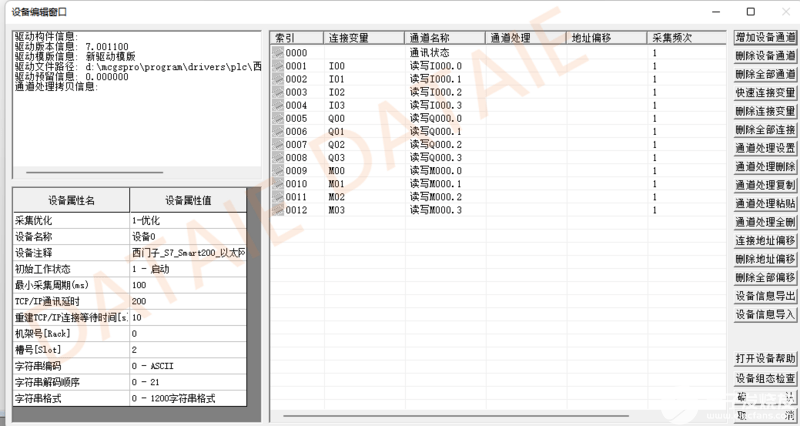Edit 设备注释 value 西门子_S7_Smart200
The image size is (800, 426).
click(188, 253)
